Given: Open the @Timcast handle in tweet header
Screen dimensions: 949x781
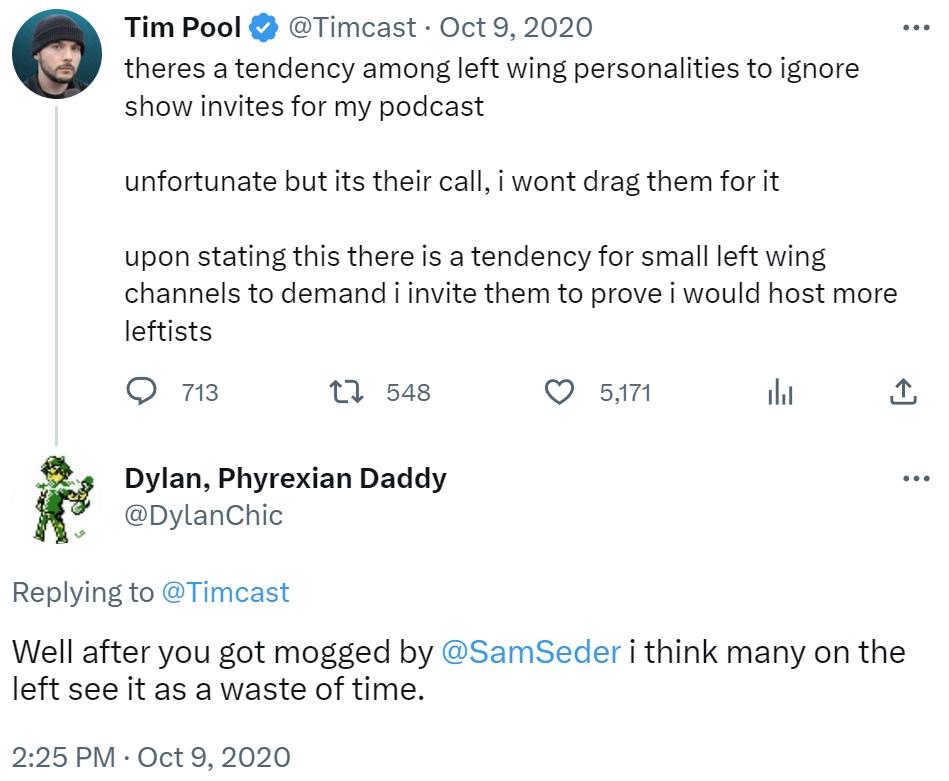Looking at the screenshot, I should [x=352, y=28].
